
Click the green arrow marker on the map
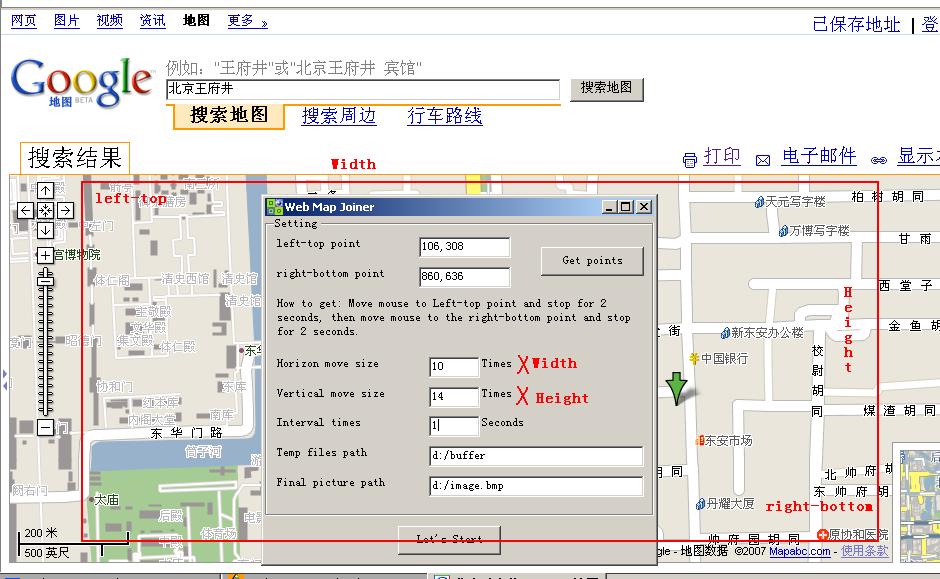[x=676, y=388]
